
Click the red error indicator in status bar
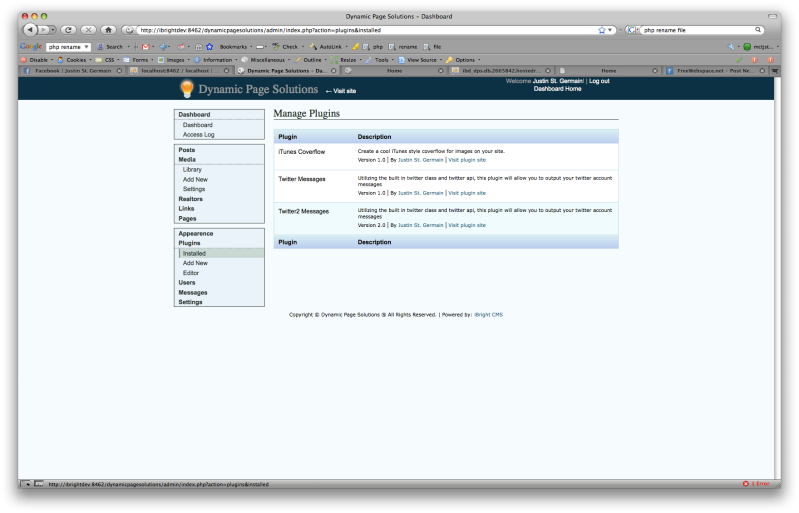pyautogui.click(x=756, y=484)
